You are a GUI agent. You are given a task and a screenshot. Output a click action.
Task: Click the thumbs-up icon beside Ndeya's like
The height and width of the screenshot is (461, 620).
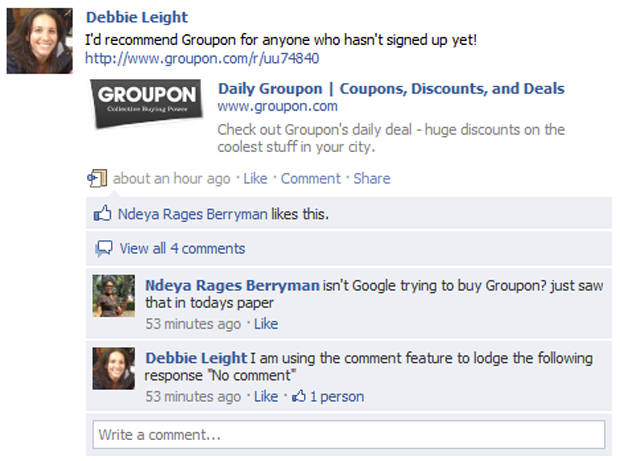click(102, 213)
